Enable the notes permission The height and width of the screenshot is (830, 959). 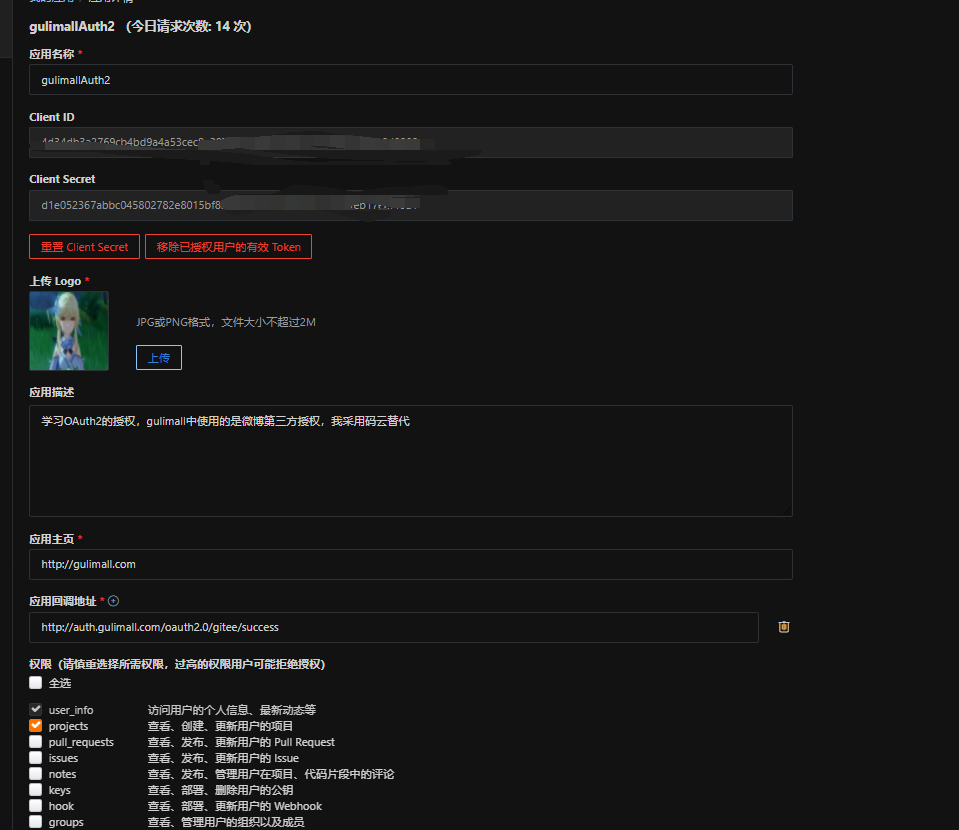point(34,773)
